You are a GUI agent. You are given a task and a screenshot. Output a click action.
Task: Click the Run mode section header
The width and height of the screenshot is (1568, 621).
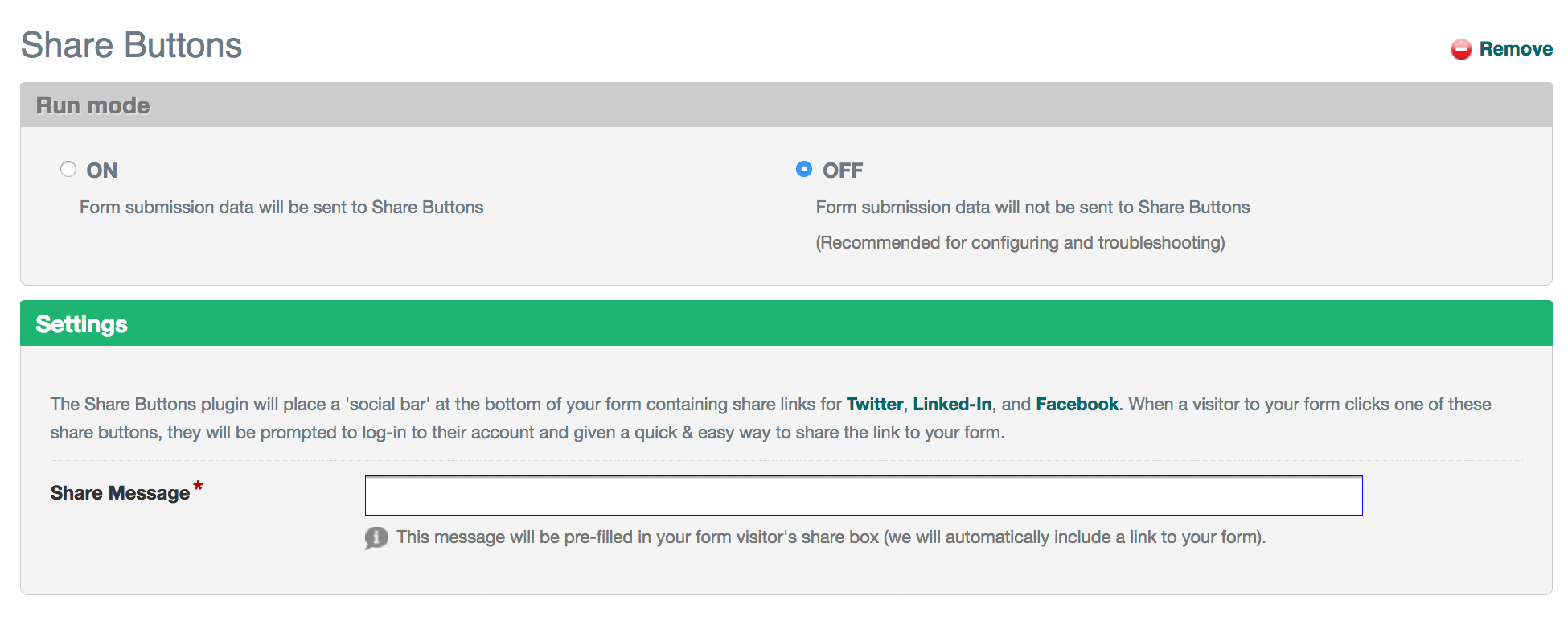point(93,105)
